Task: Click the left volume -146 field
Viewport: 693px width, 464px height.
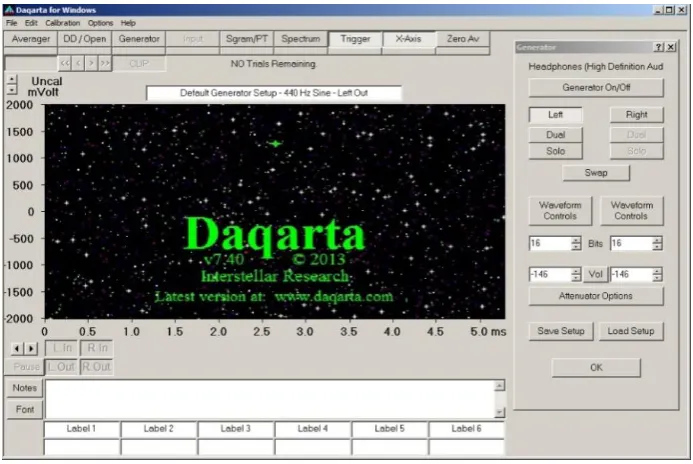Action: tap(550, 274)
